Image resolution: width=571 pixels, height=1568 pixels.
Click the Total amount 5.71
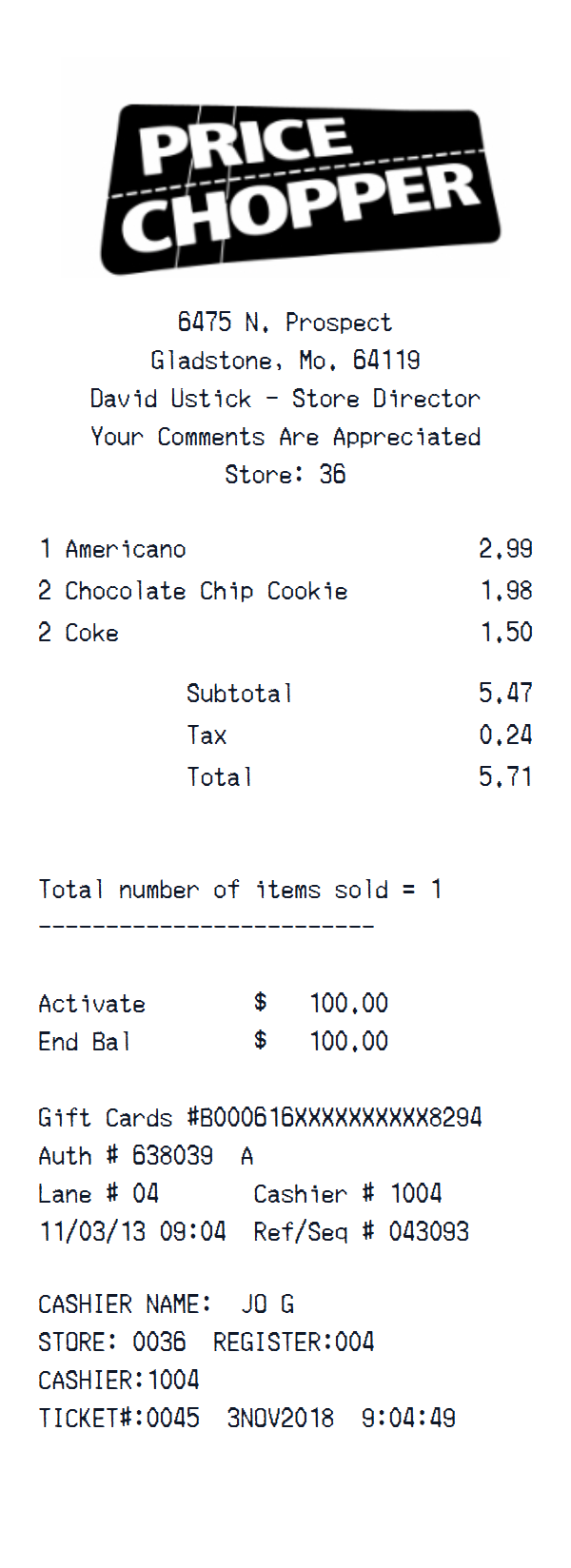point(505,777)
